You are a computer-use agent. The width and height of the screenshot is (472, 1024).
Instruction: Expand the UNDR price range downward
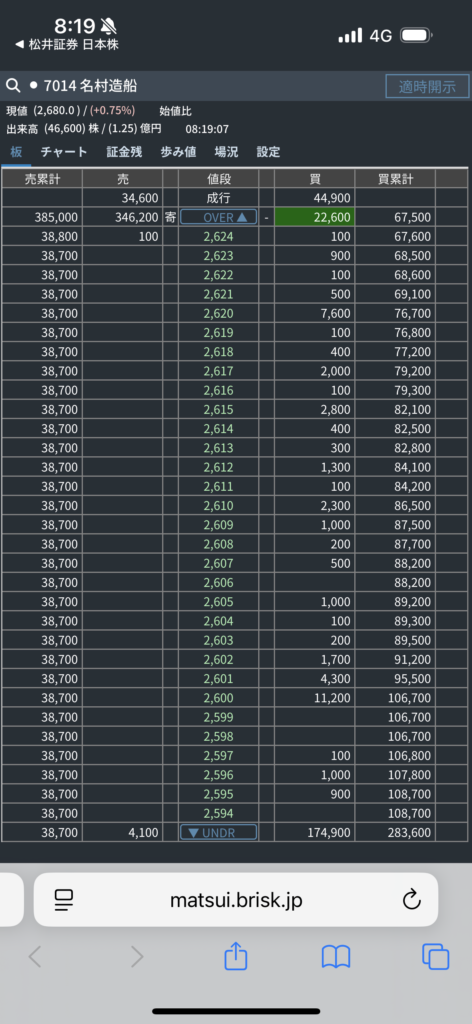218,833
